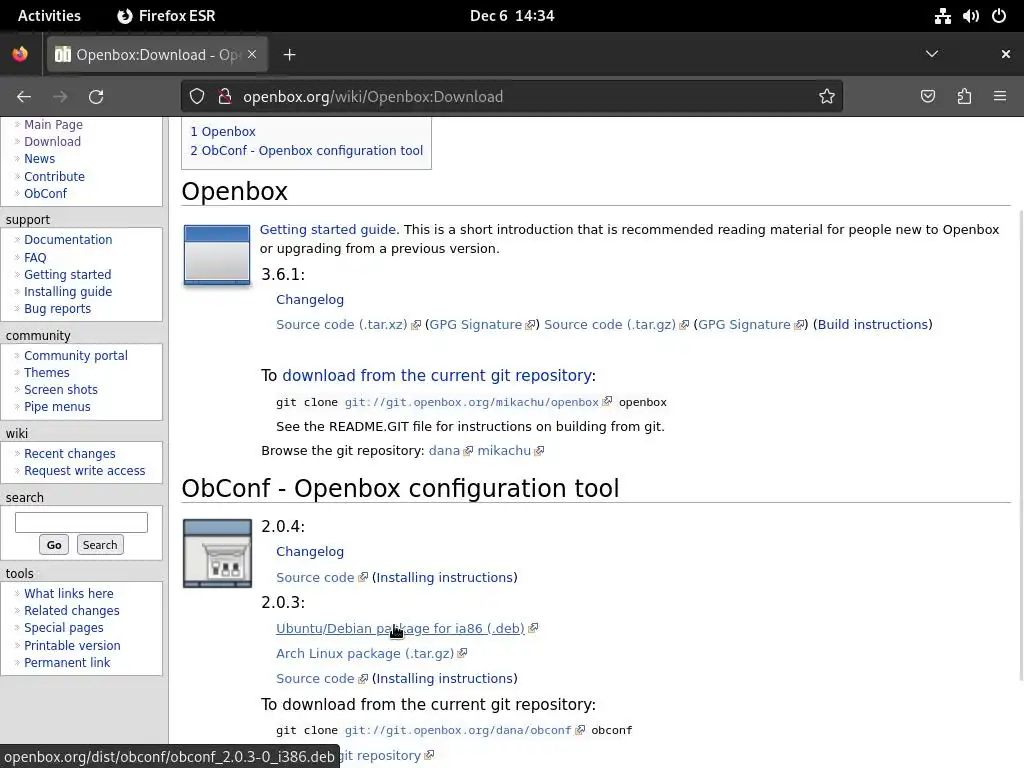Open the Contribute sidebar link

pos(54,176)
